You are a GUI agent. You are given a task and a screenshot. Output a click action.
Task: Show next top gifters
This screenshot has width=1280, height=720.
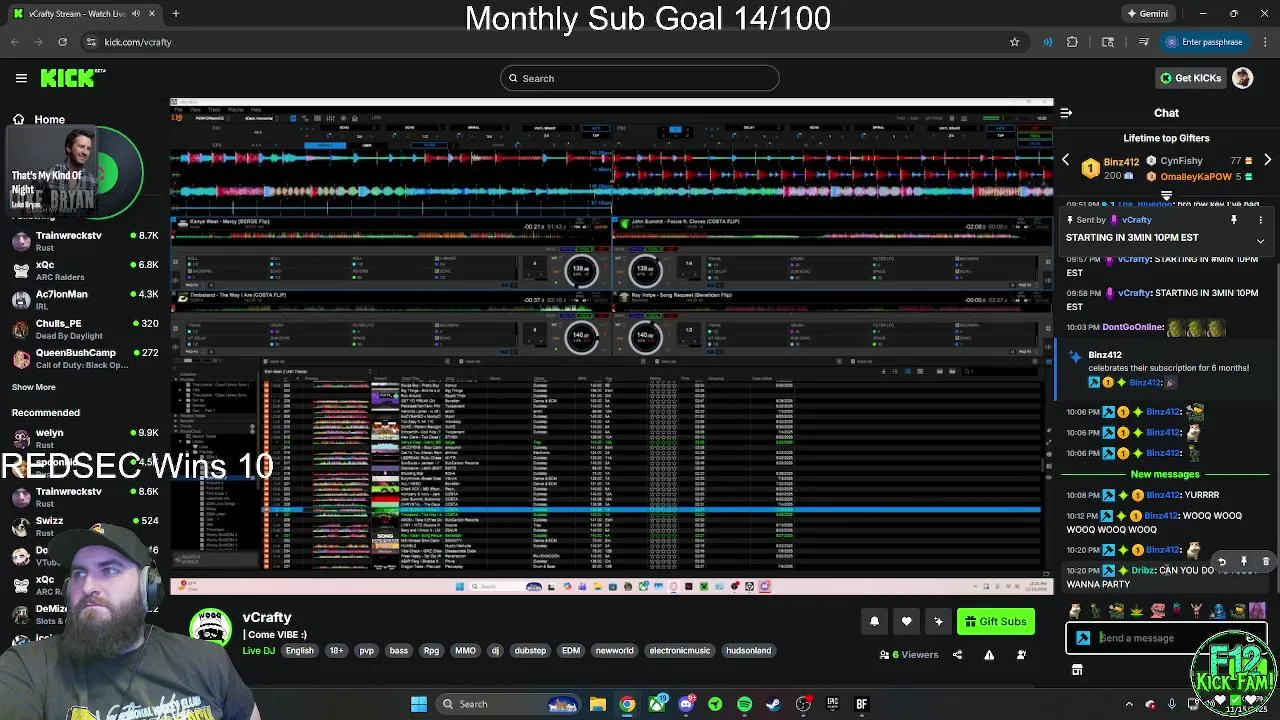pos(1267,160)
